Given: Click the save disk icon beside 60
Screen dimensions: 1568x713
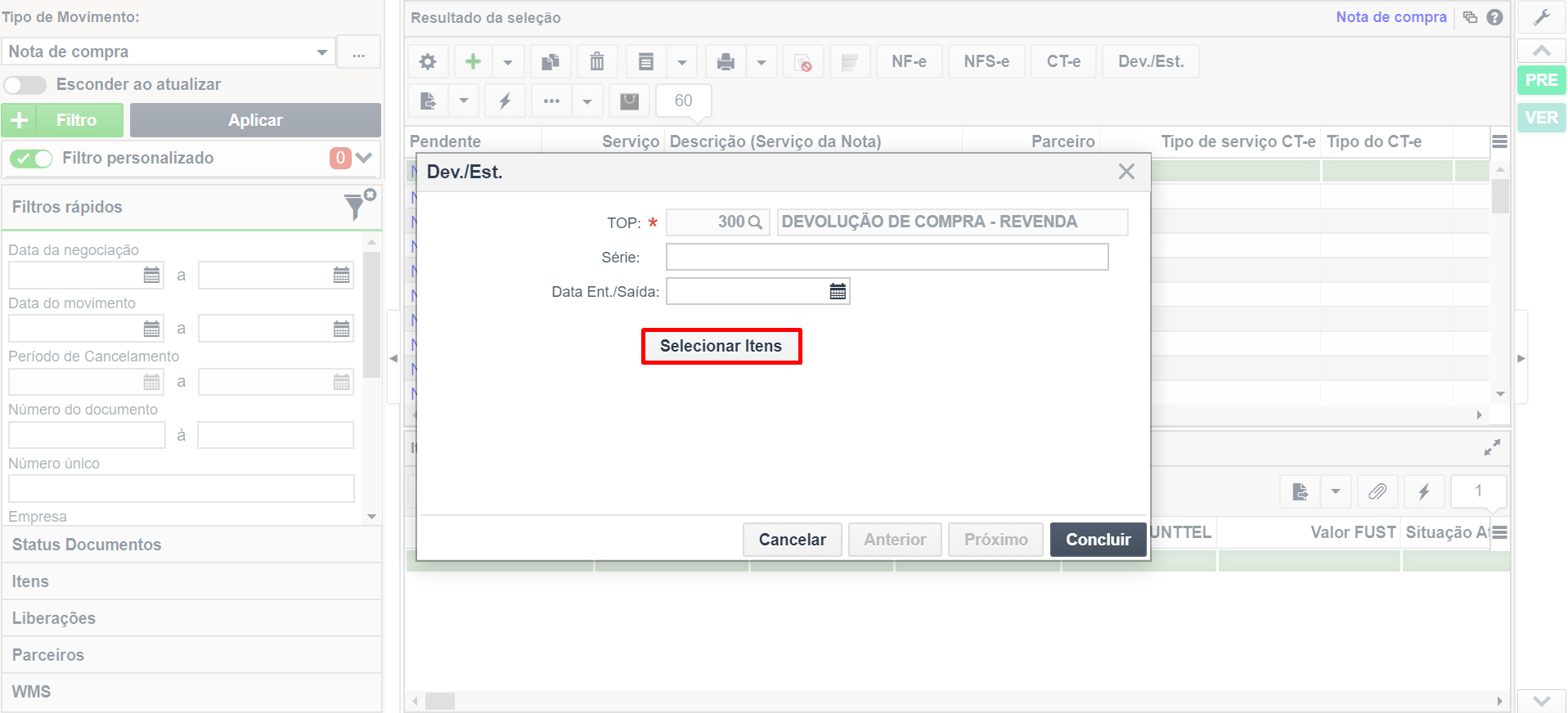Looking at the screenshot, I should [629, 101].
